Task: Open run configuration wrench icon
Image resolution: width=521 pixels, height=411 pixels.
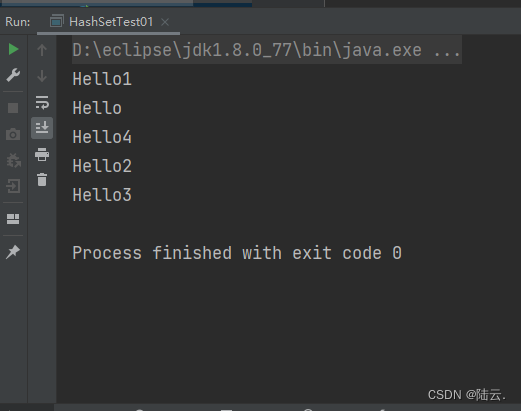Action: 13,75
